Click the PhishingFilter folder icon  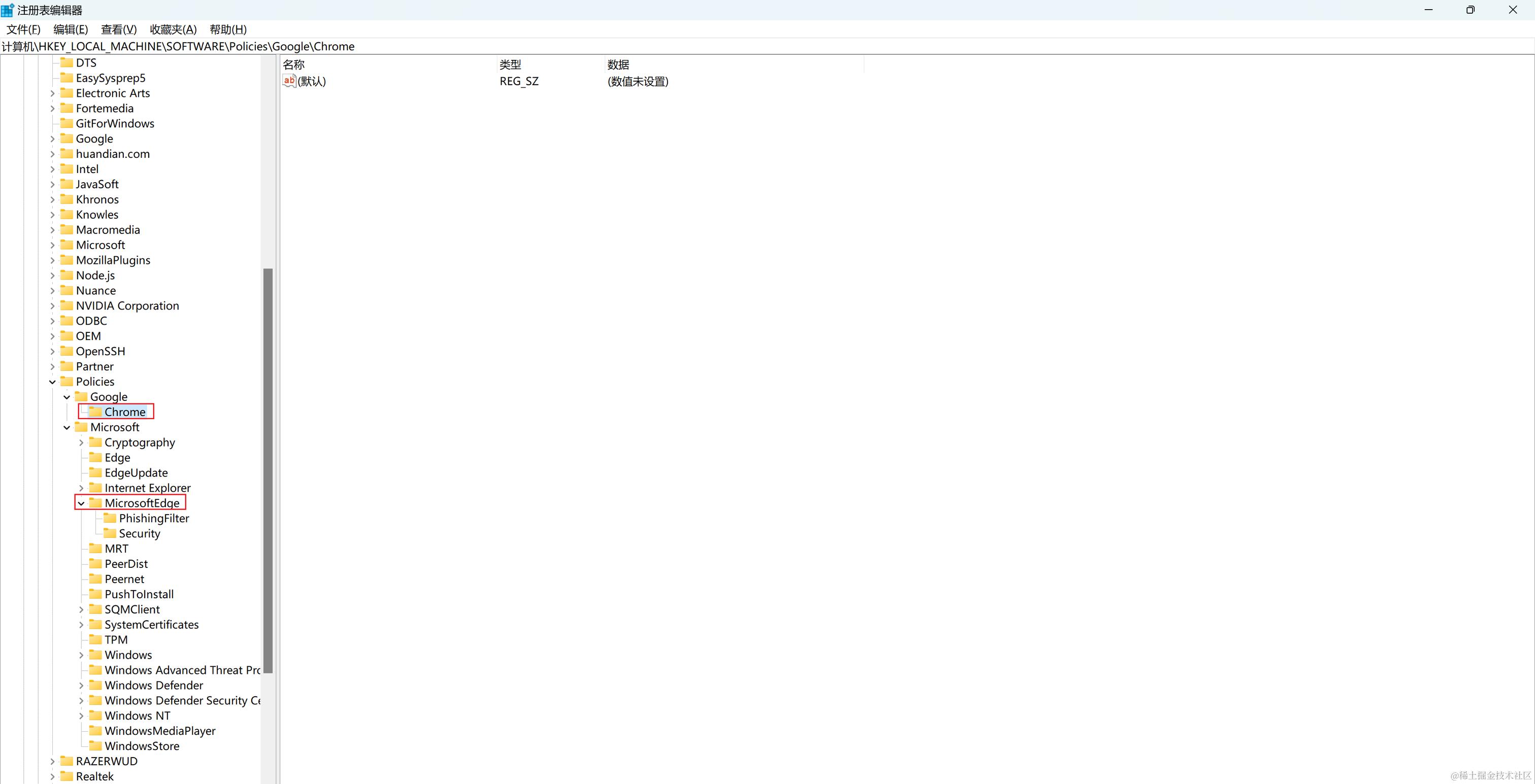pos(110,518)
